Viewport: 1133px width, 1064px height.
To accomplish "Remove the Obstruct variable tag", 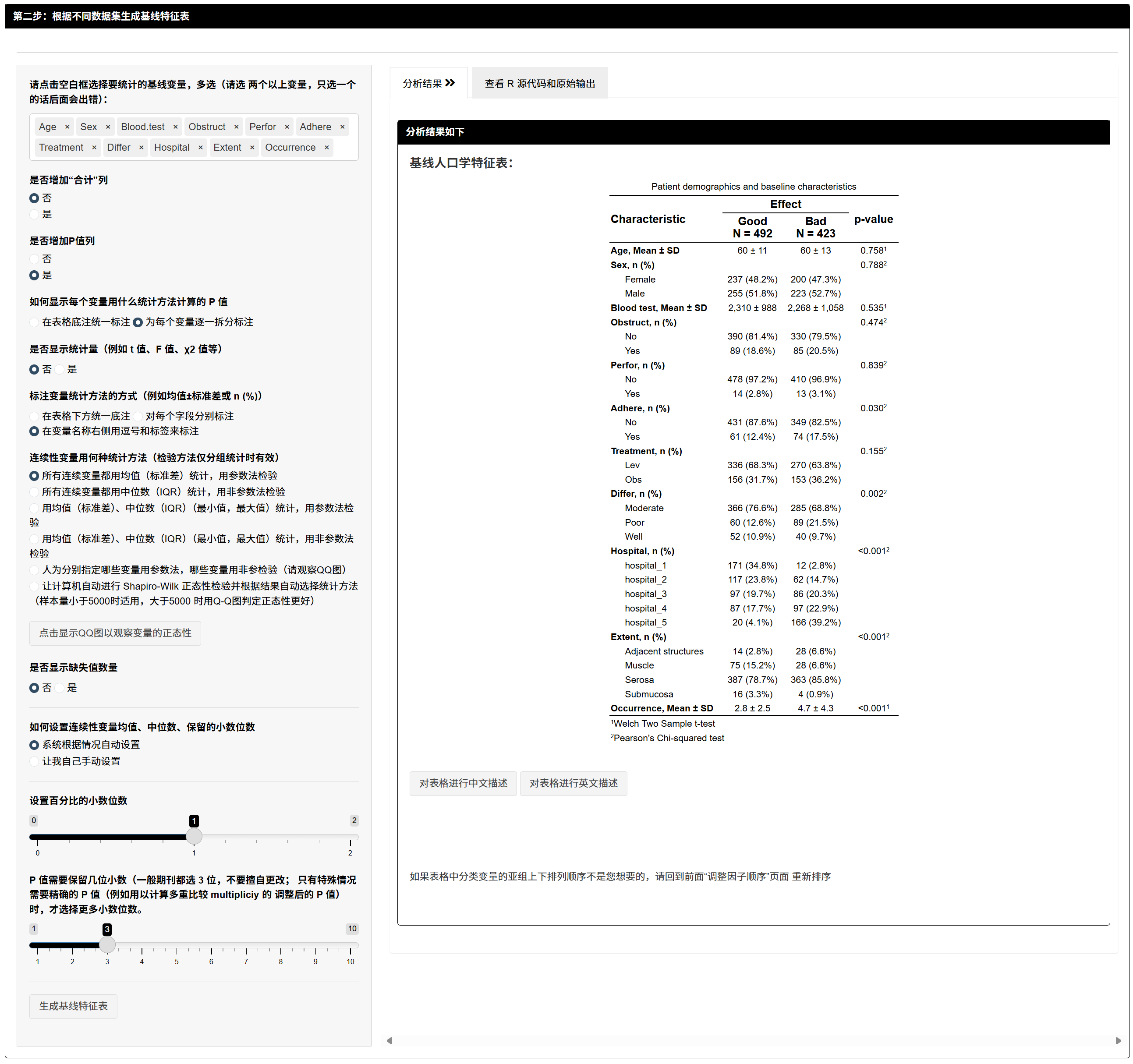I will click(237, 127).
